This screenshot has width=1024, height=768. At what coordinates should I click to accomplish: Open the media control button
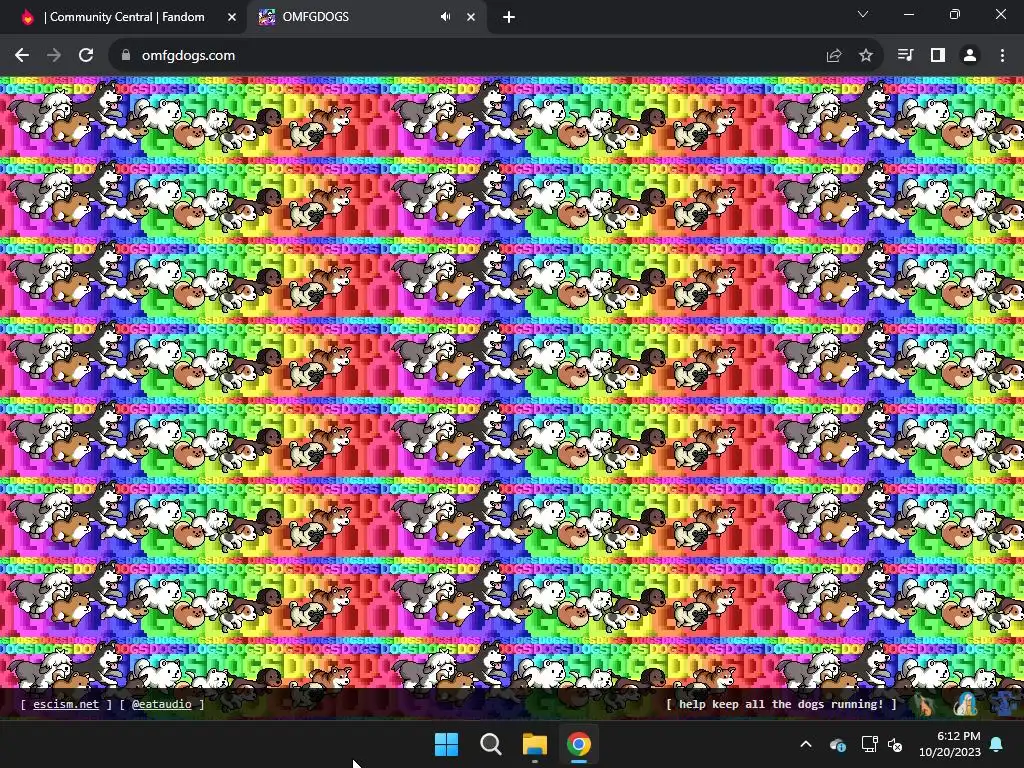click(x=905, y=56)
